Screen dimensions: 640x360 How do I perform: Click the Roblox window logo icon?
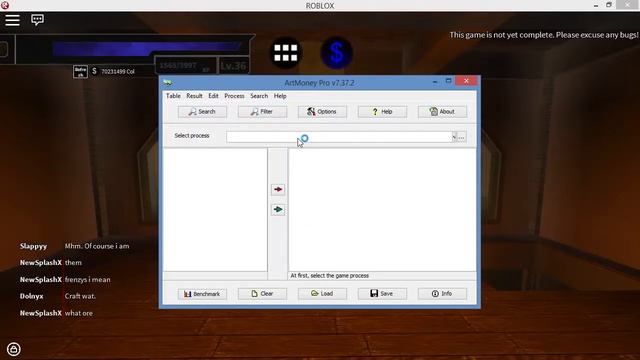(5, 5)
